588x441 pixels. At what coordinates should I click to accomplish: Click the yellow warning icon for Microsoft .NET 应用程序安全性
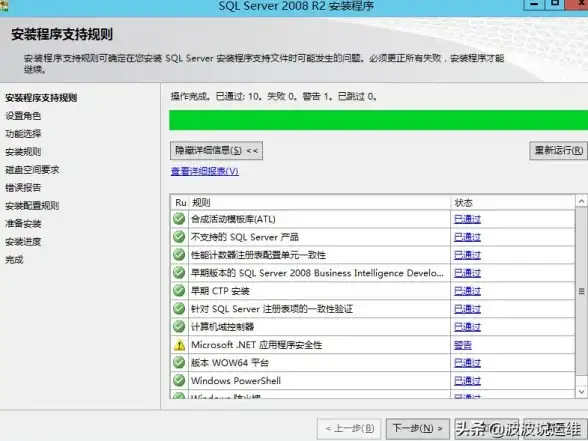pos(179,345)
